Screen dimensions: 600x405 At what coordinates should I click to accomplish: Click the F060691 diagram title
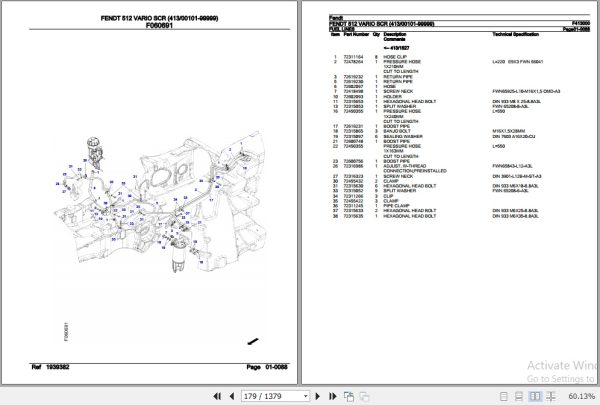pos(159,26)
